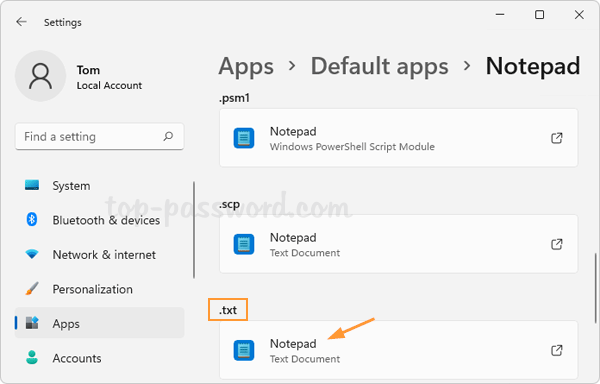This screenshot has width=600, height=384.
Task: Open the .txt external link icon
Action: pos(557,350)
